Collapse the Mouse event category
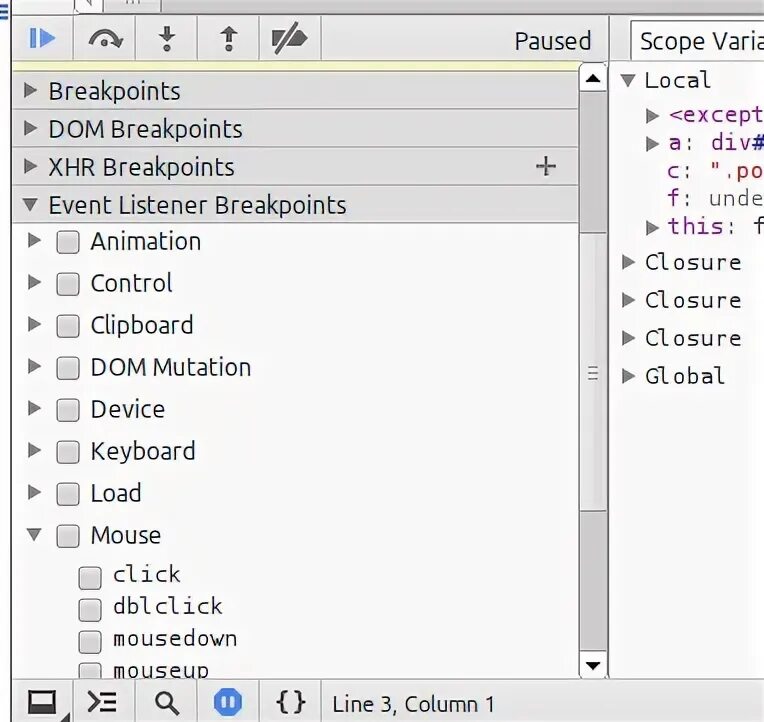Viewport: 764px width, 722px height. (34, 535)
